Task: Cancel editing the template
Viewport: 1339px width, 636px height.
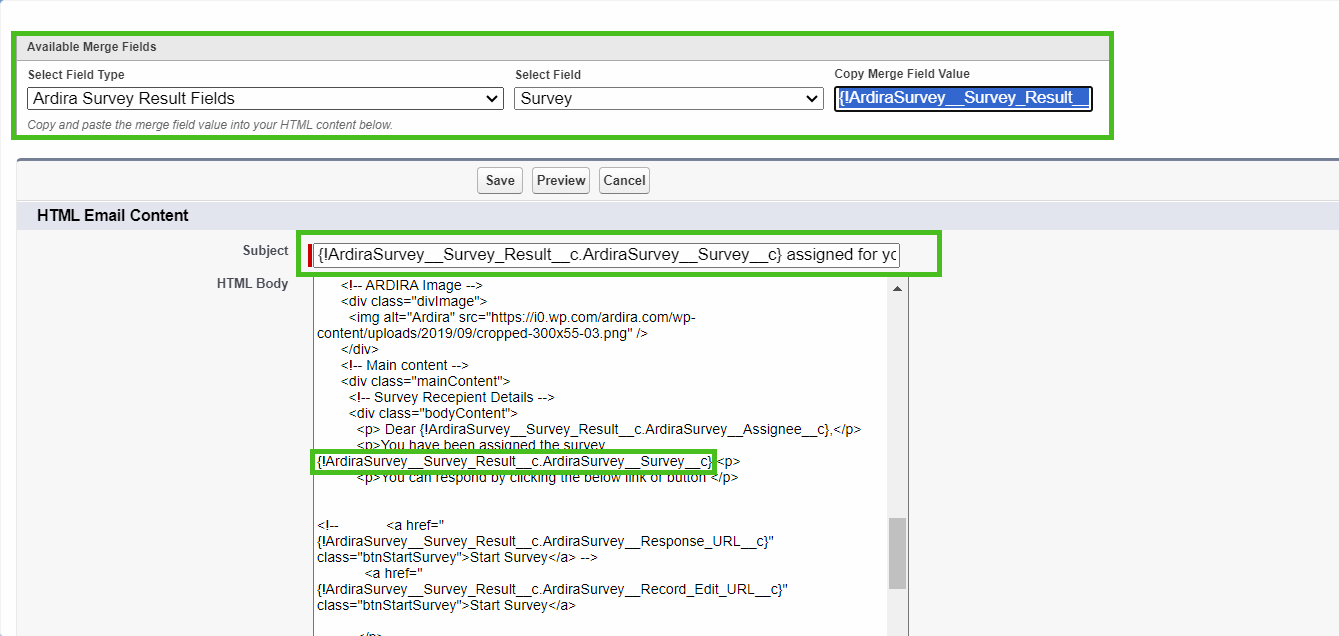Action: (x=624, y=181)
